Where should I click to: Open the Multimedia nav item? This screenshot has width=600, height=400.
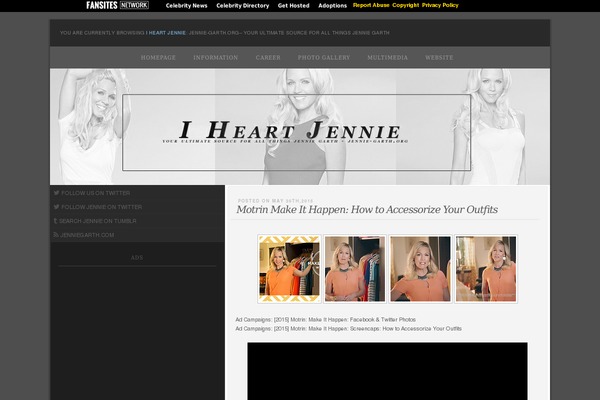pos(387,57)
